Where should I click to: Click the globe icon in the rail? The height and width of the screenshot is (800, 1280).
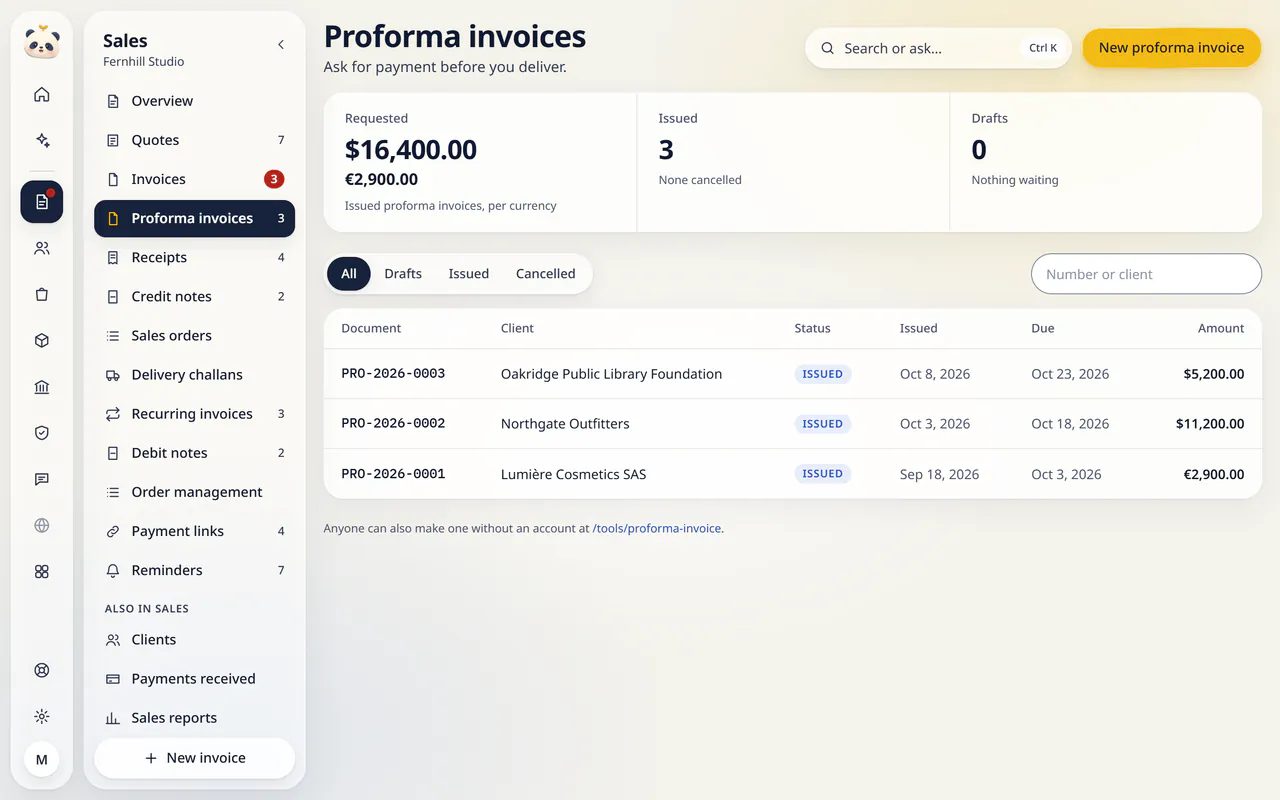(x=42, y=525)
